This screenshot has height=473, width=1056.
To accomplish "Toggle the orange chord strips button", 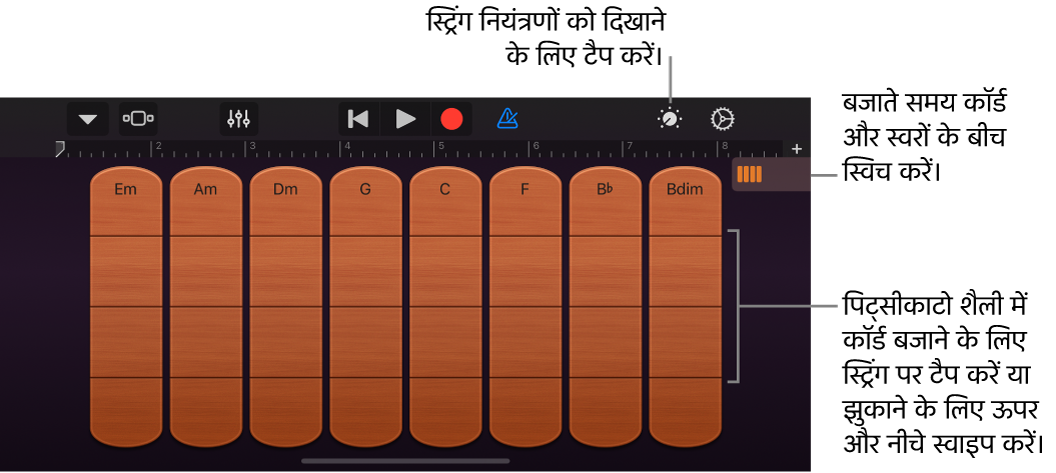I will 750,174.
